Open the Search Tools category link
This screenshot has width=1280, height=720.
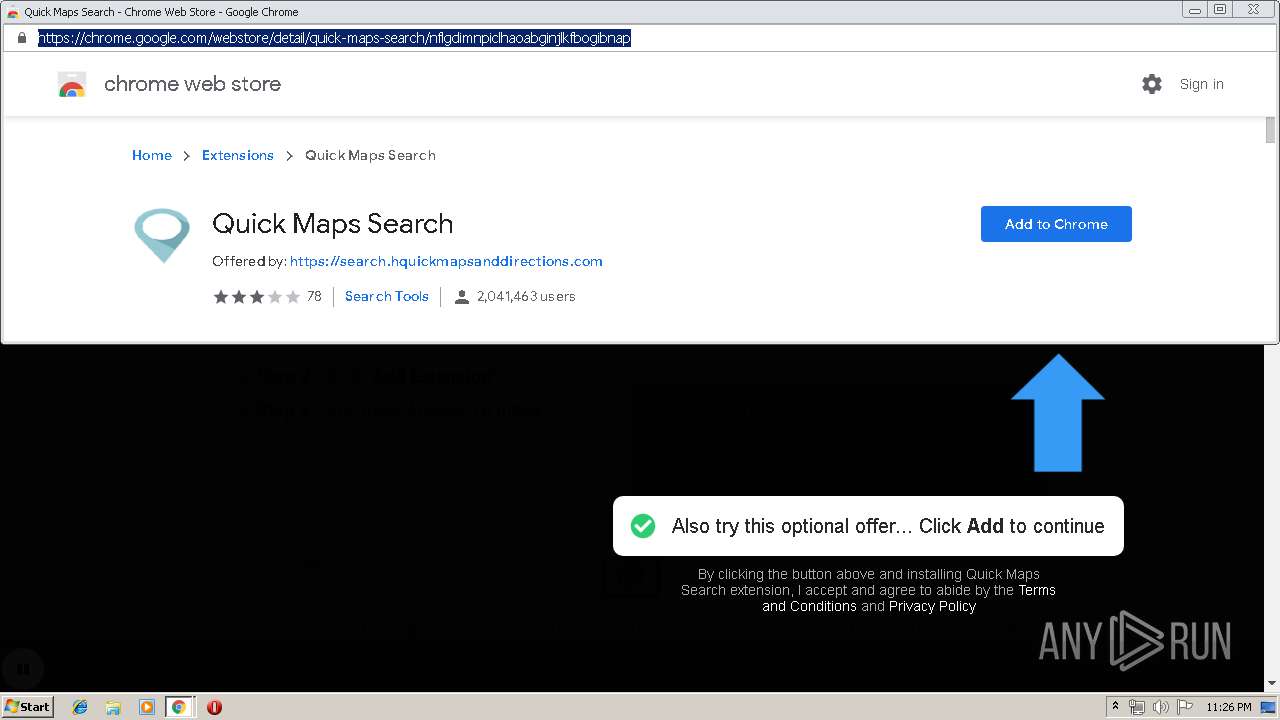coord(387,296)
